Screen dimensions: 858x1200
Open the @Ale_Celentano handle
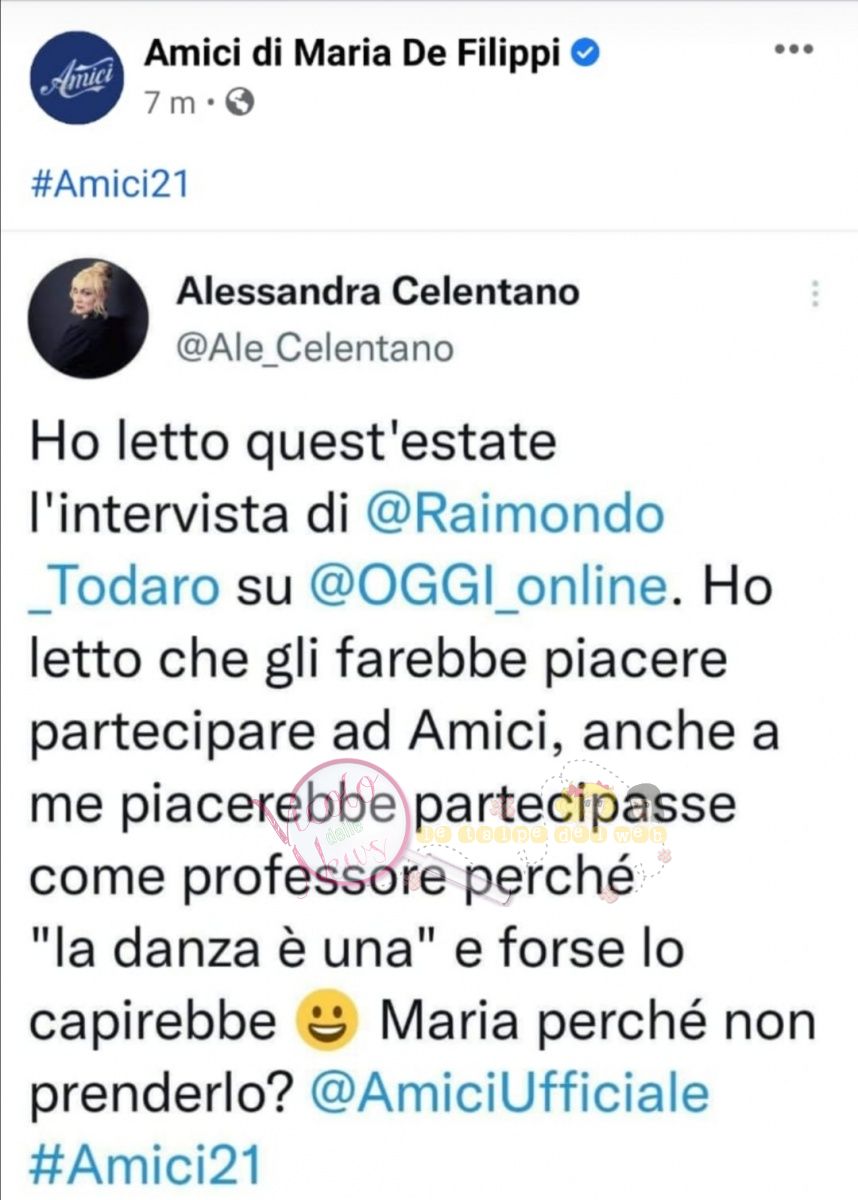[315, 348]
